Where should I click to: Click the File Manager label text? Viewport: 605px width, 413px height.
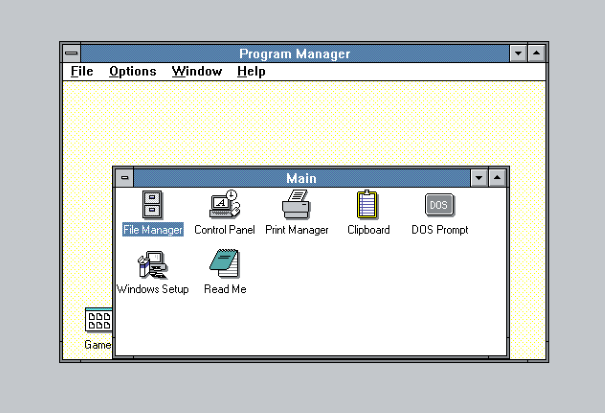pyautogui.click(x=153, y=230)
